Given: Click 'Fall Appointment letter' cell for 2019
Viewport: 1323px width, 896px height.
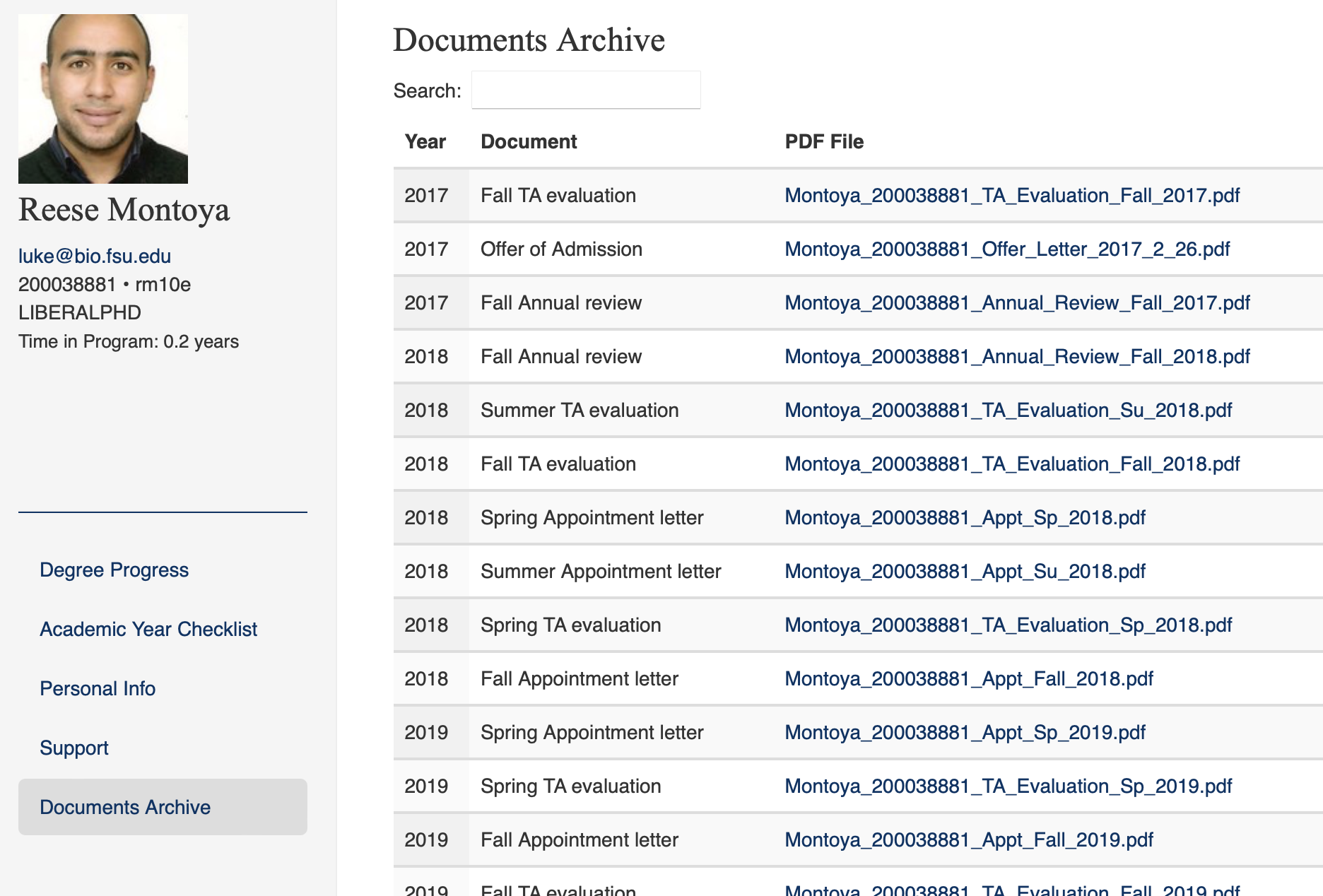Looking at the screenshot, I should (x=580, y=839).
